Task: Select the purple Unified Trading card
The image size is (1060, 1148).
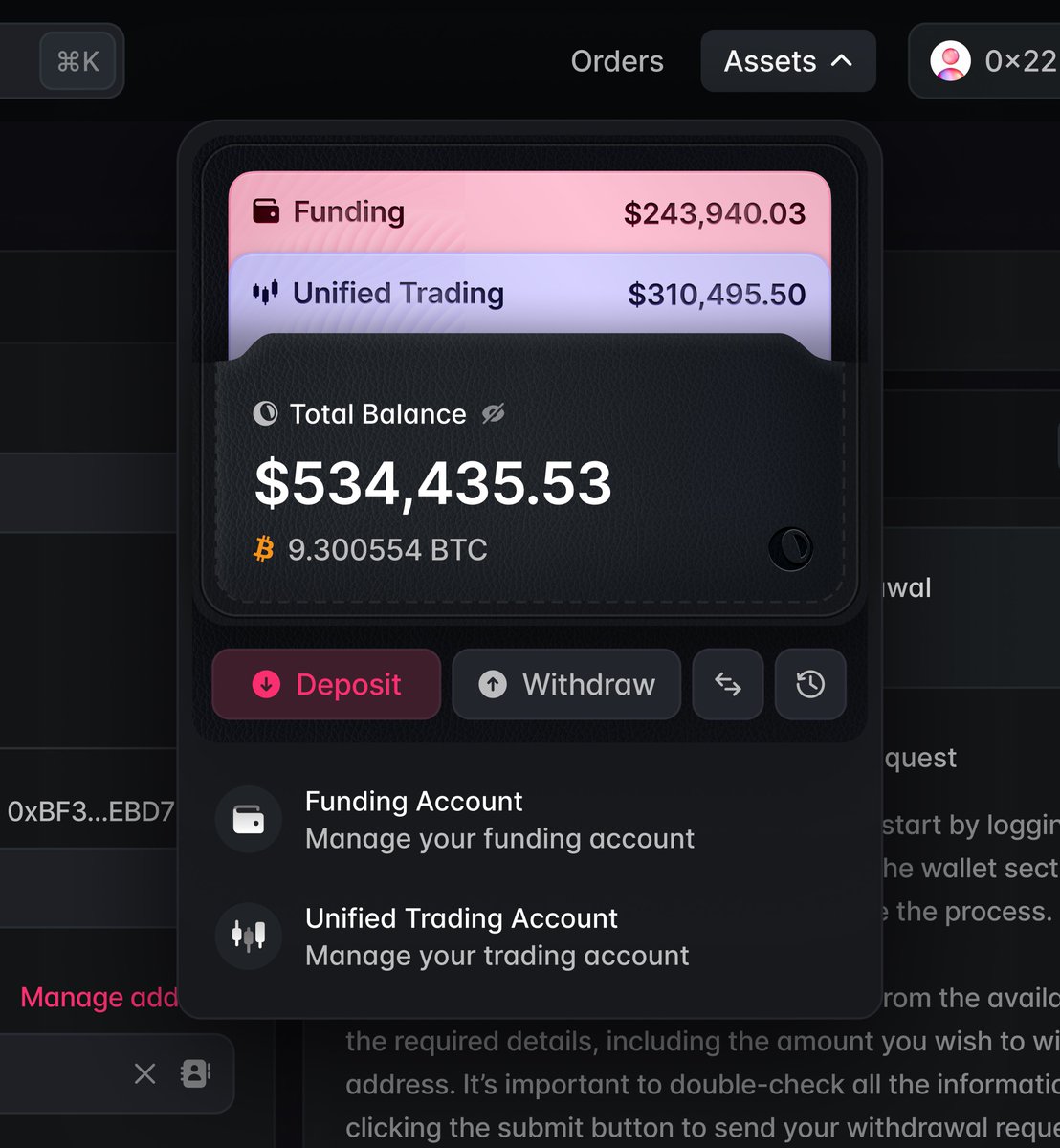Action: (529, 294)
